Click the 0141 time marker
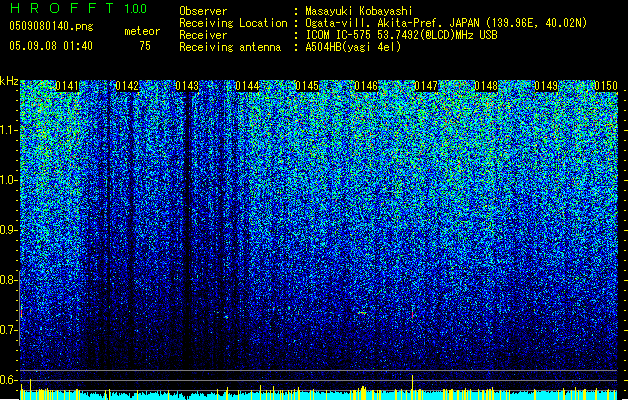 tap(67, 86)
